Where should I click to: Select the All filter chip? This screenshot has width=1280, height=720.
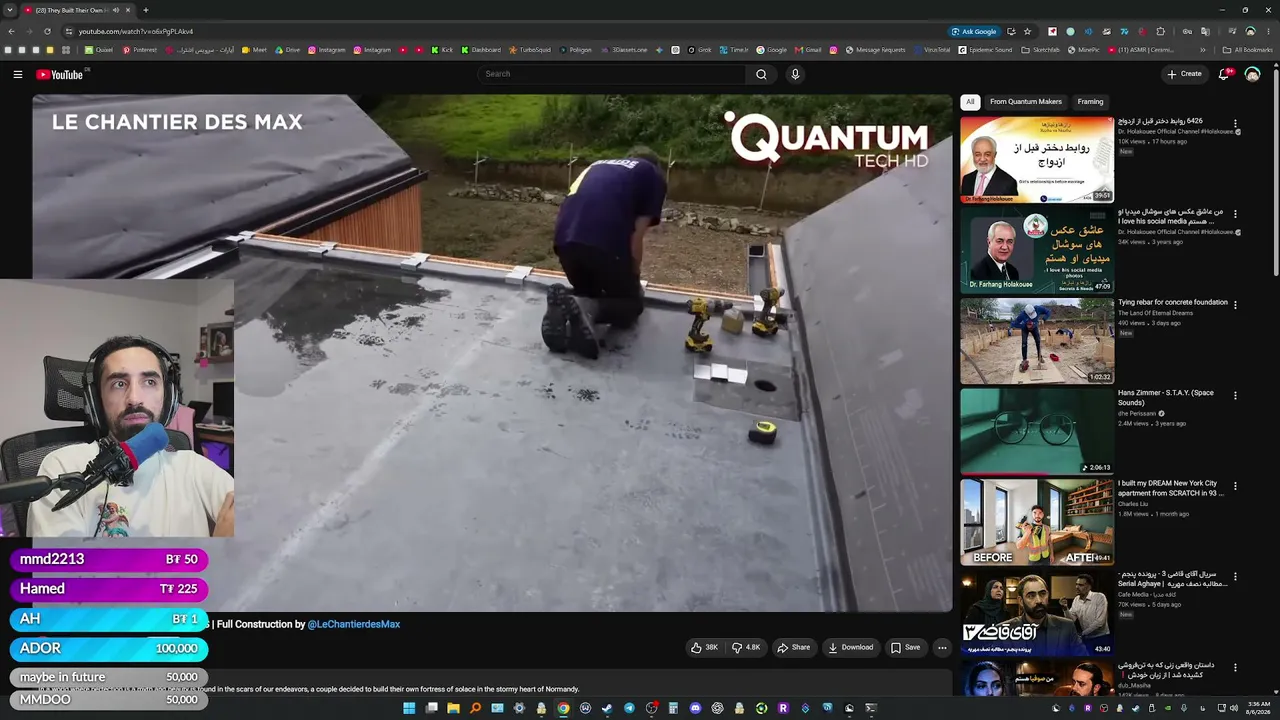click(x=970, y=102)
